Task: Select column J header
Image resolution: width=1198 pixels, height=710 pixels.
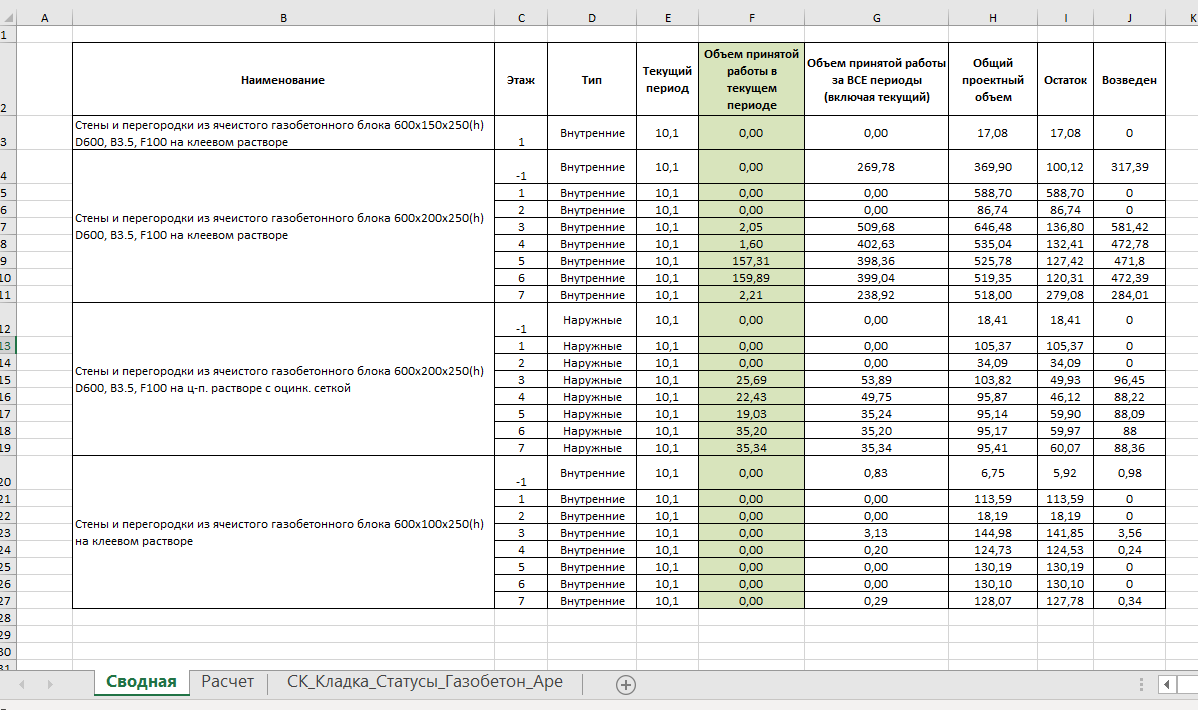Action: click(1129, 18)
